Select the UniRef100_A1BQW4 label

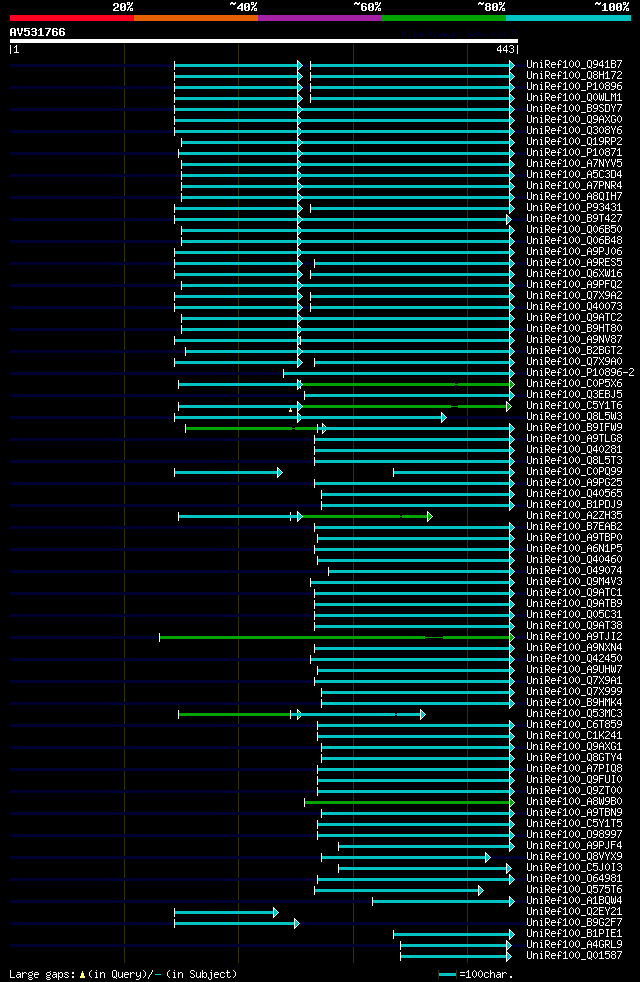[x=574, y=901]
